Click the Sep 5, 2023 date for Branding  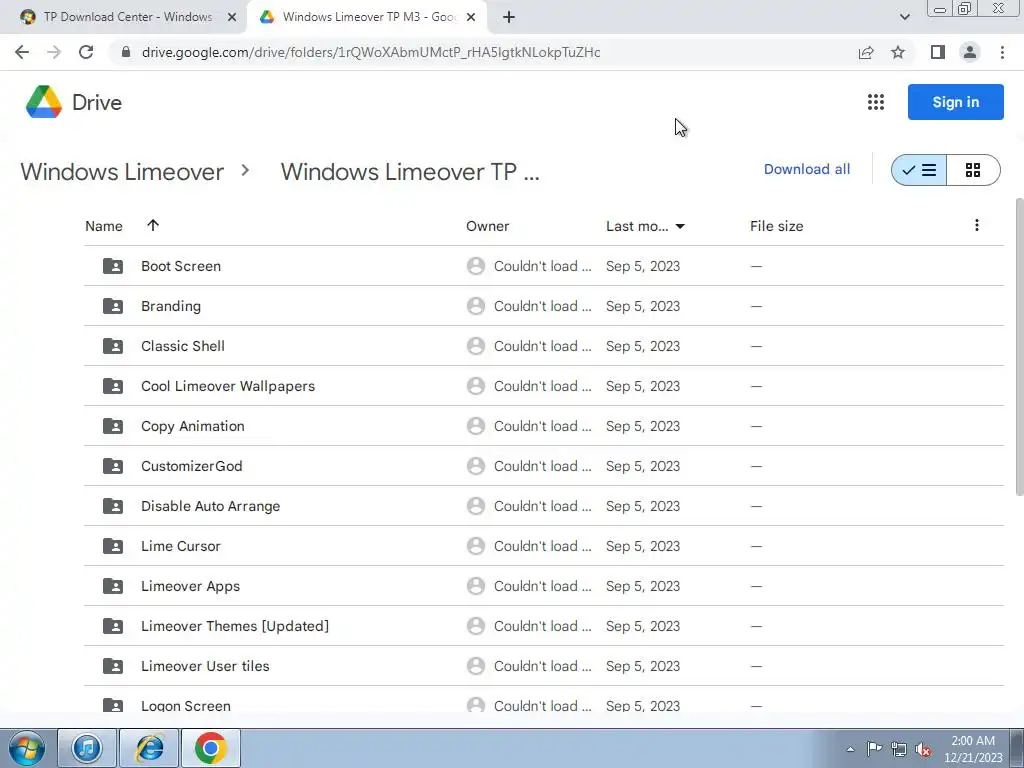(x=643, y=306)
